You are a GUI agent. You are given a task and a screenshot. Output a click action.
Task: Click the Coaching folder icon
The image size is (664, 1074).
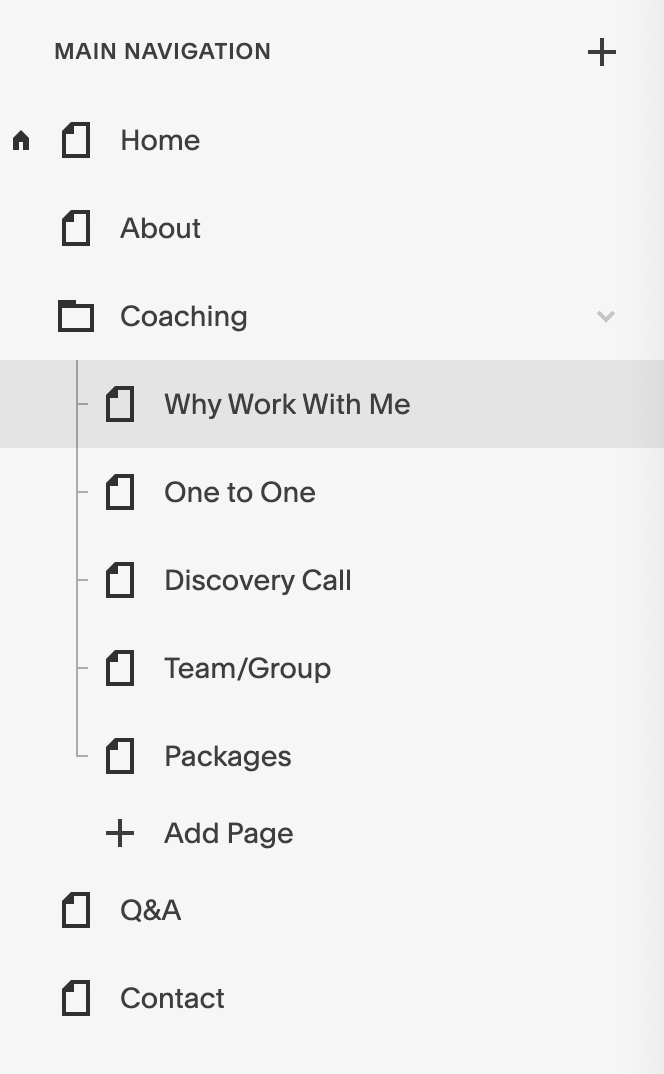[x=76, y=316]
